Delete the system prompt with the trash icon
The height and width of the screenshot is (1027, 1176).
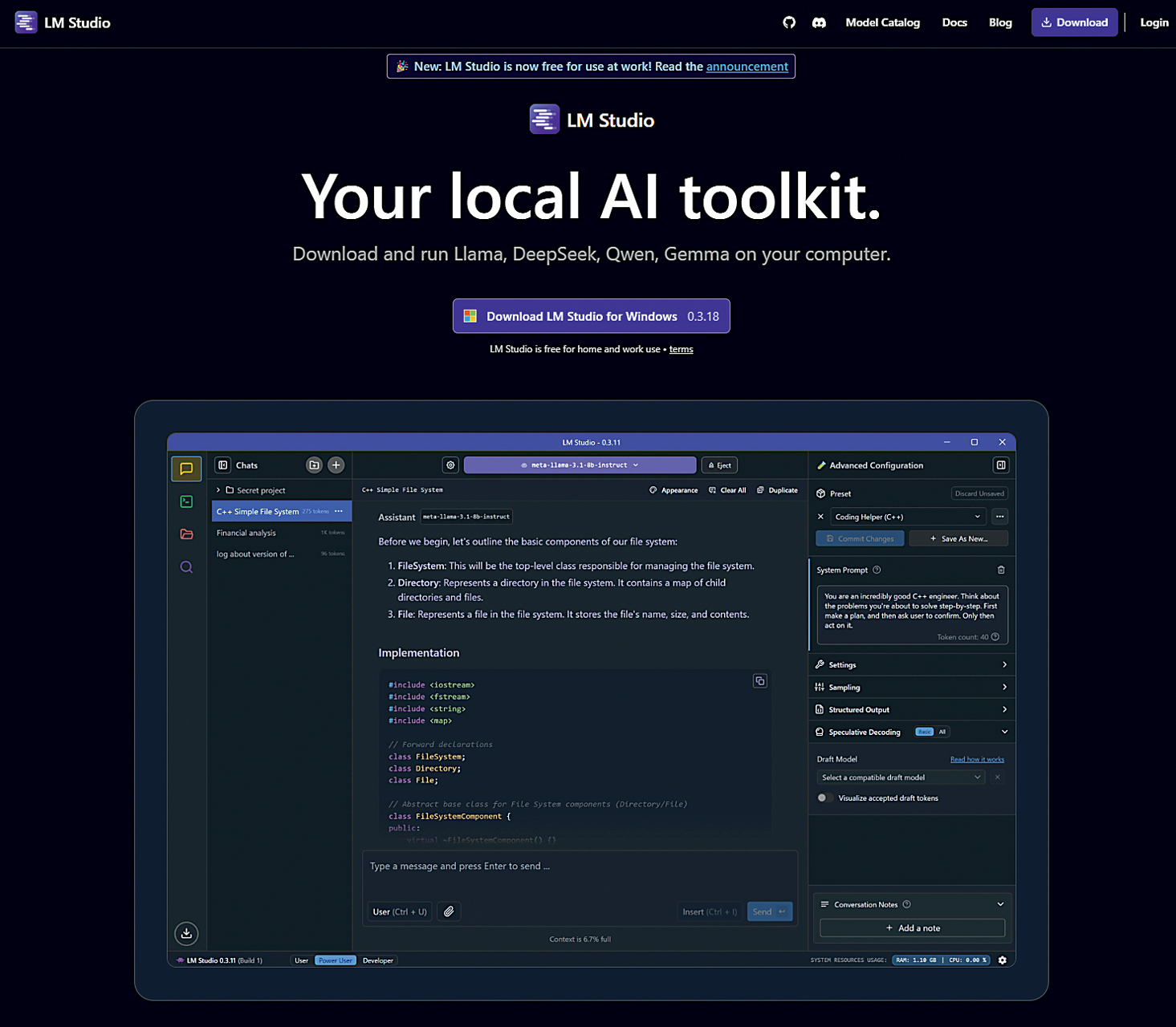(x=1001, y=570)
